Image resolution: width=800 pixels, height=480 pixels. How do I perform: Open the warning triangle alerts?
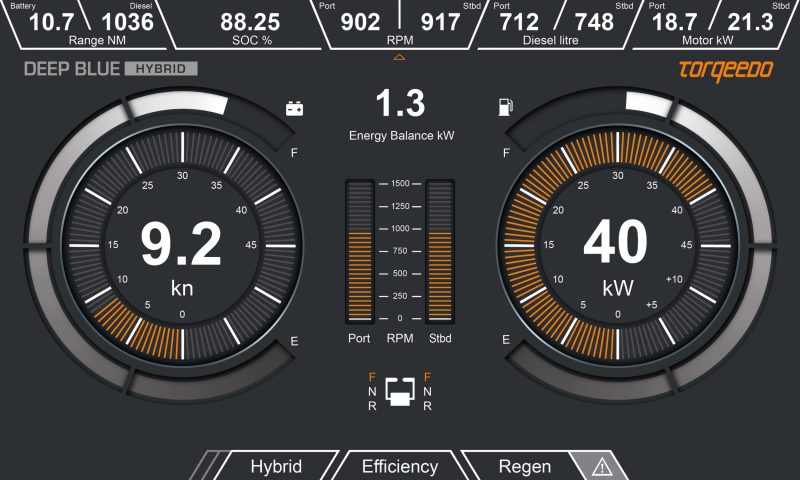coord(602,466)
